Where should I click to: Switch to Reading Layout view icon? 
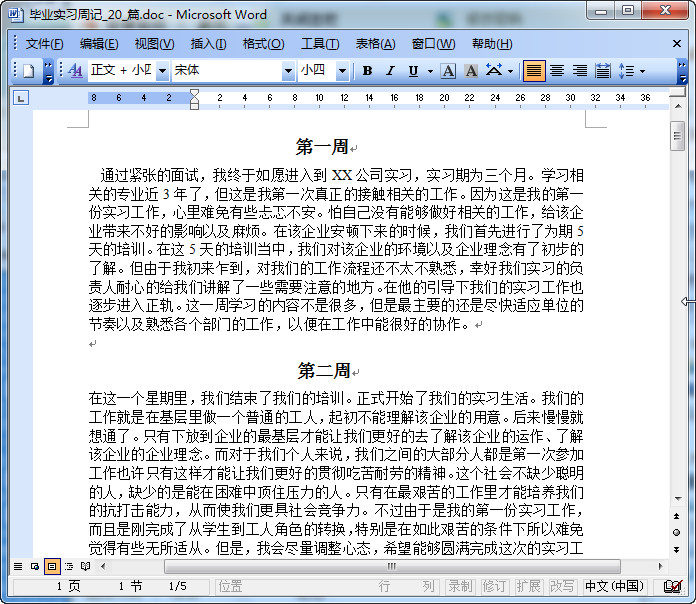coord(86,566)
